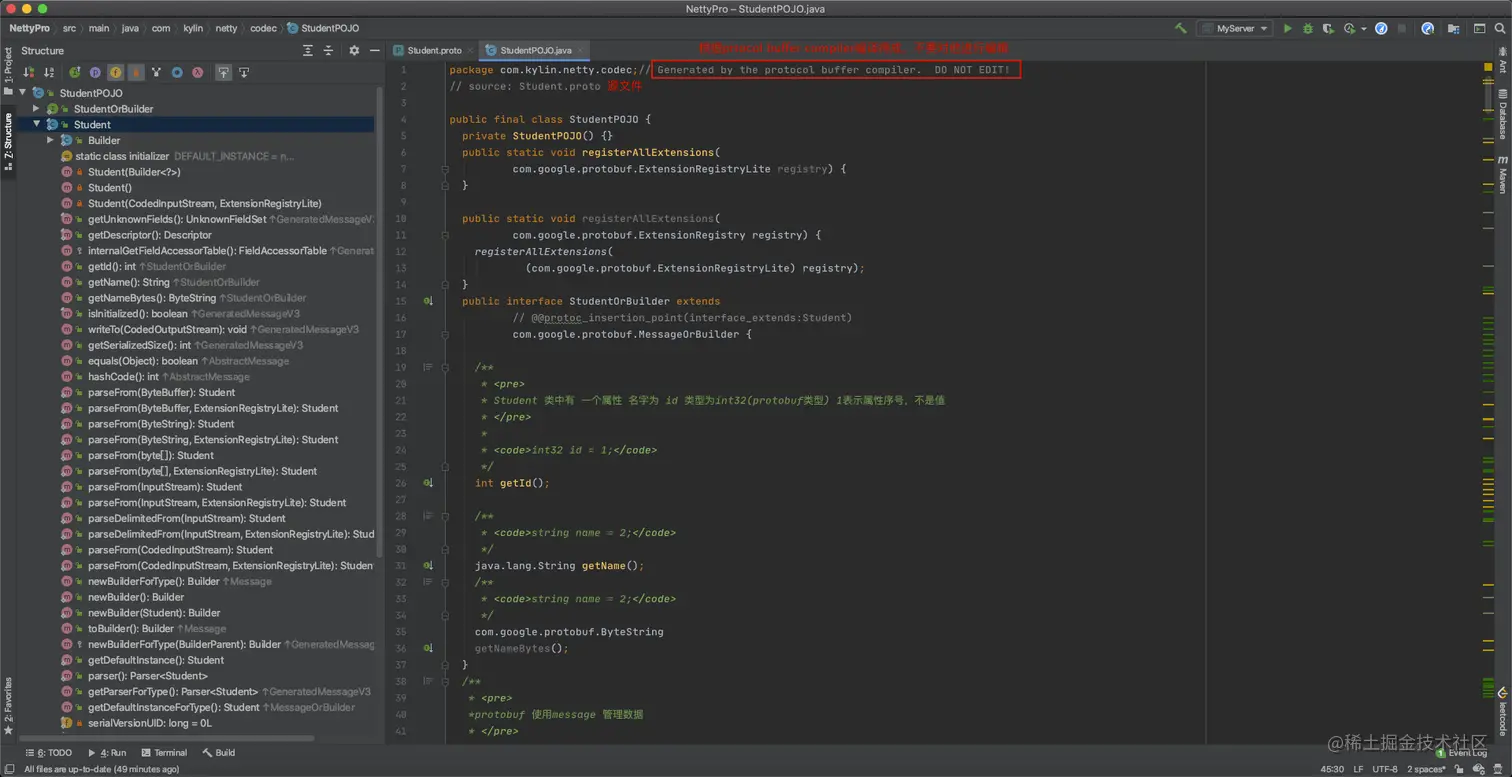Viewport: 1512px width, 777px height.
Task: Start debugging with the green bug icon
Action: pyautogui.click(x=1307, y=28)
